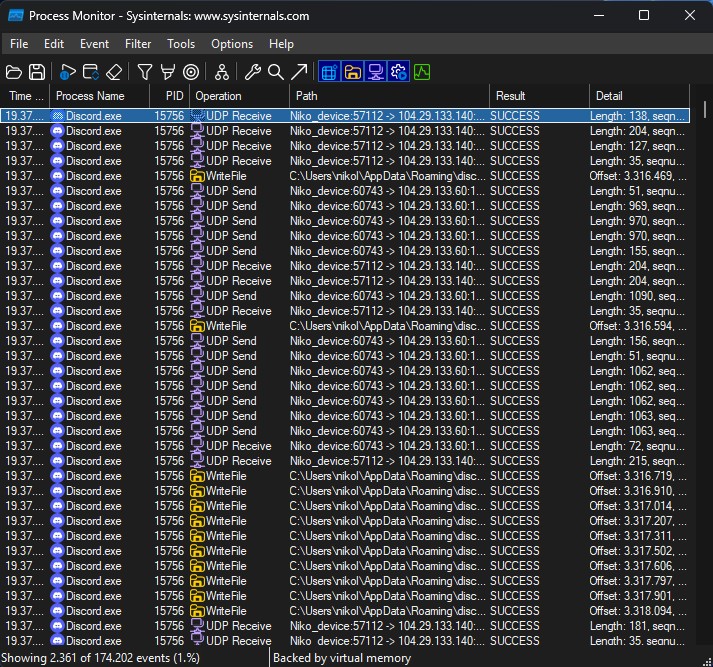
Task: Click the detail 'Offset: 3.316.594'
Action: click(632, 326)
